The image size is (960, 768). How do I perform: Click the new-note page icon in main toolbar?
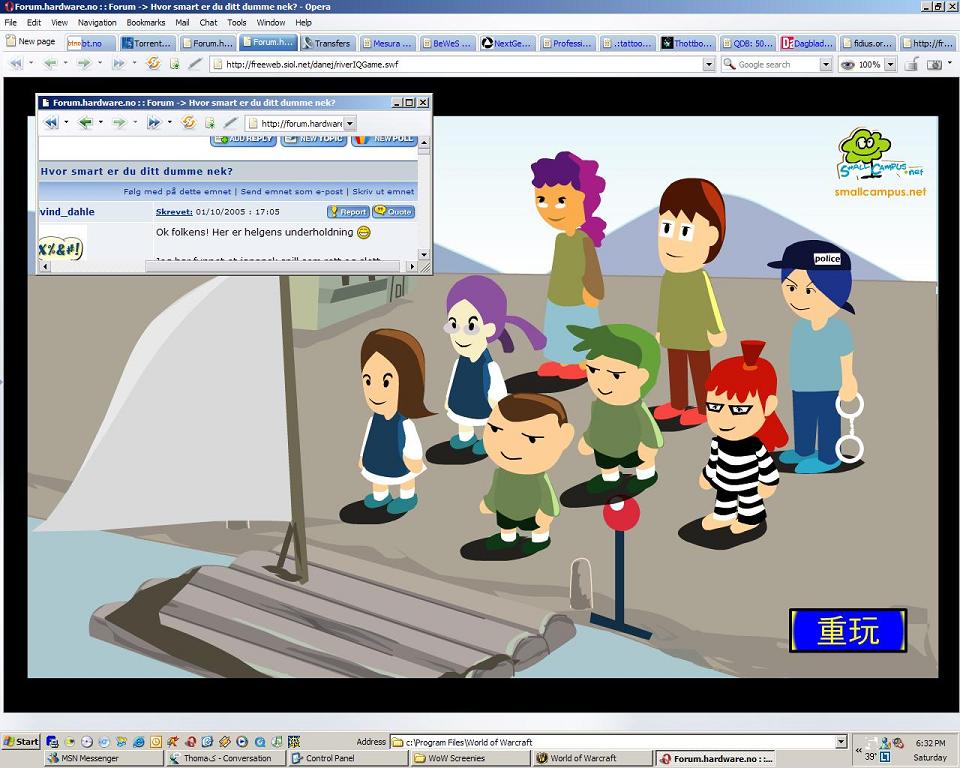click(x=174, y=64)
